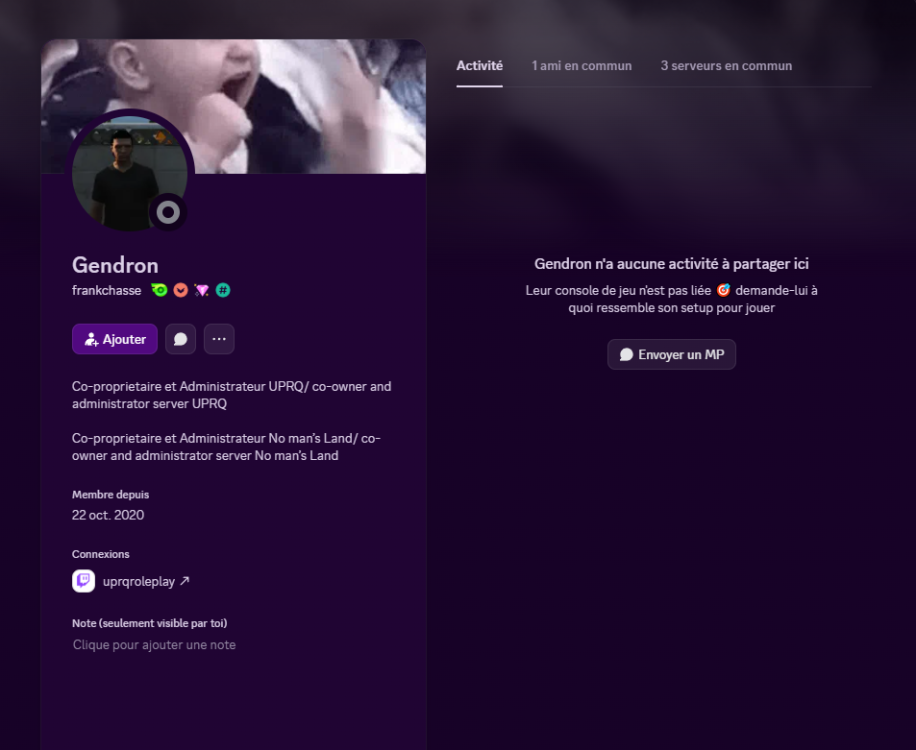This screenshot has height=750, width=916.
Task: Click the Ajouter friend button
Action: point(114,339)
